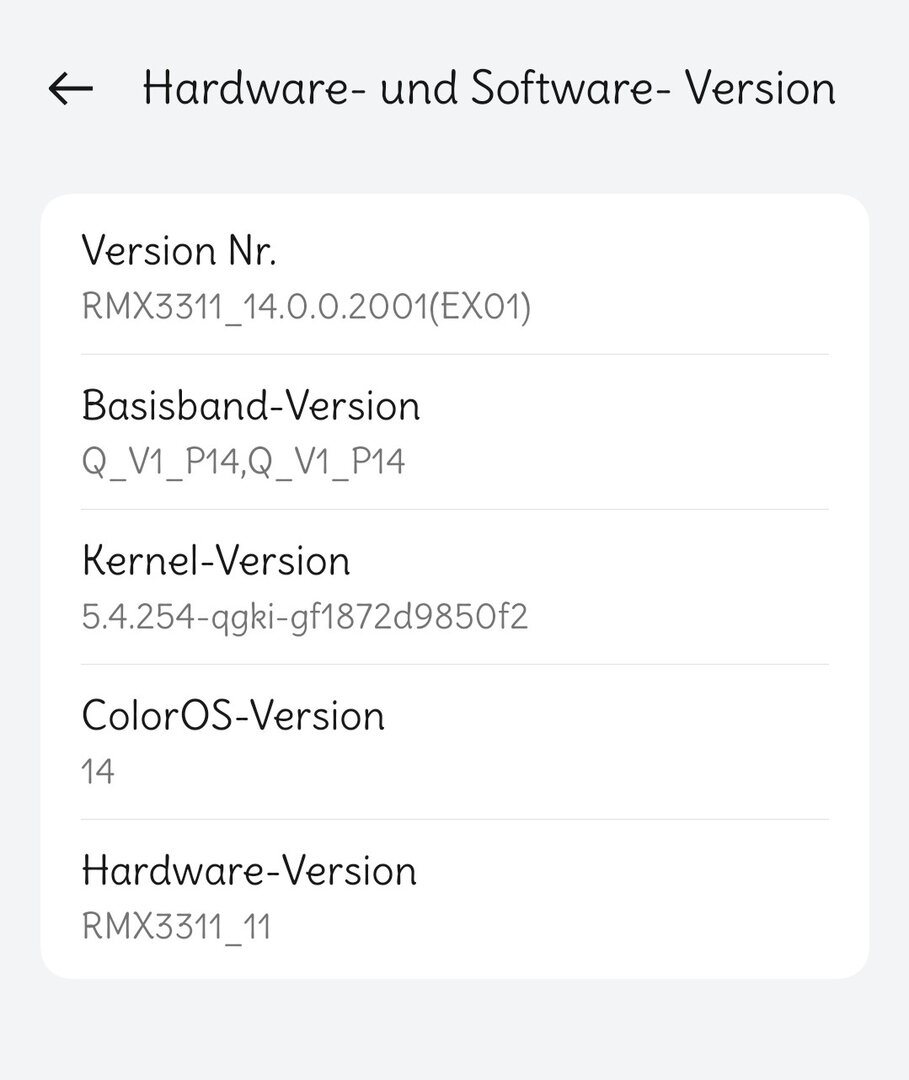This screenshot has width=909, height=1080.
Task: Tap the ColorOS value 14
Action: [x=98, y=771]
